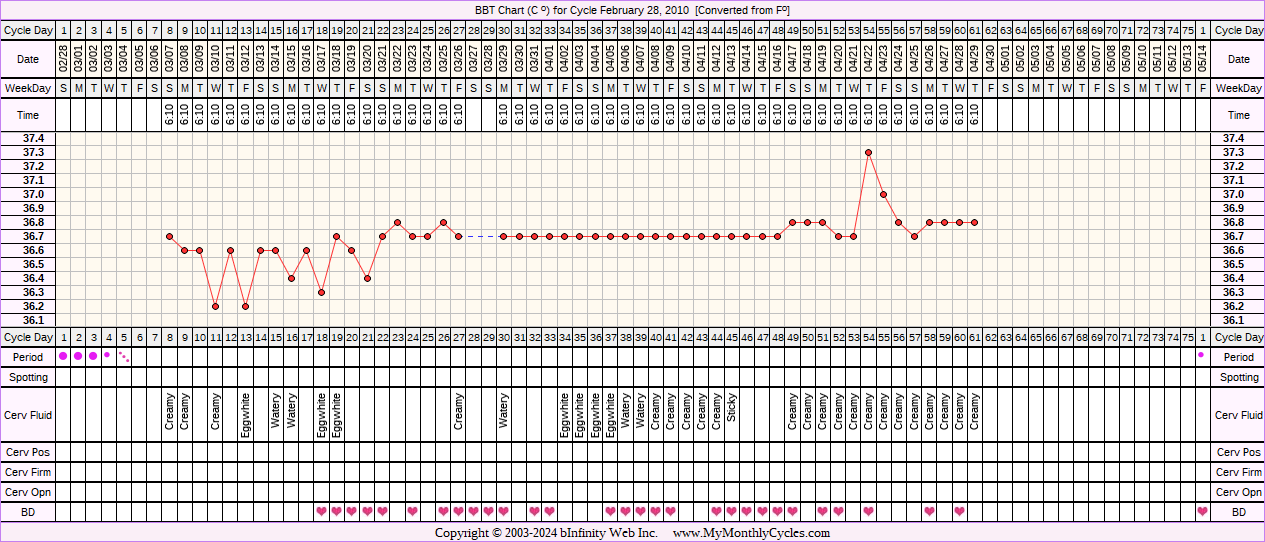Click the 36.3 temperature point on cycle day 18
1265x542 pixels.
[321, 292]
